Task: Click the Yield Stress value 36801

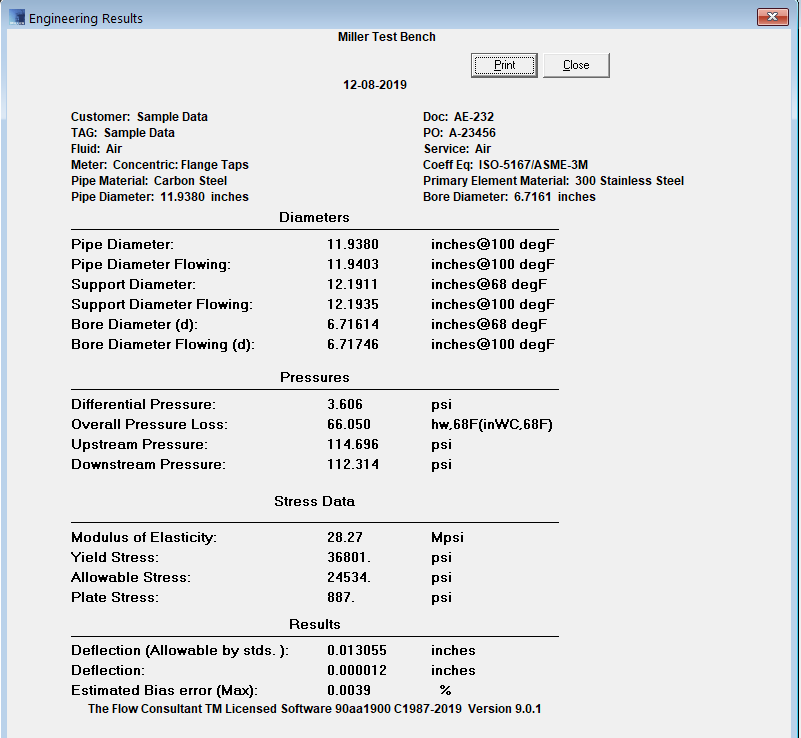Action: (348, 557)
